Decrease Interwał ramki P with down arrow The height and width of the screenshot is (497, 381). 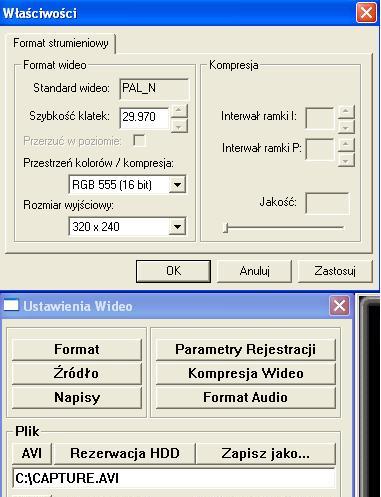pos(346,160)
